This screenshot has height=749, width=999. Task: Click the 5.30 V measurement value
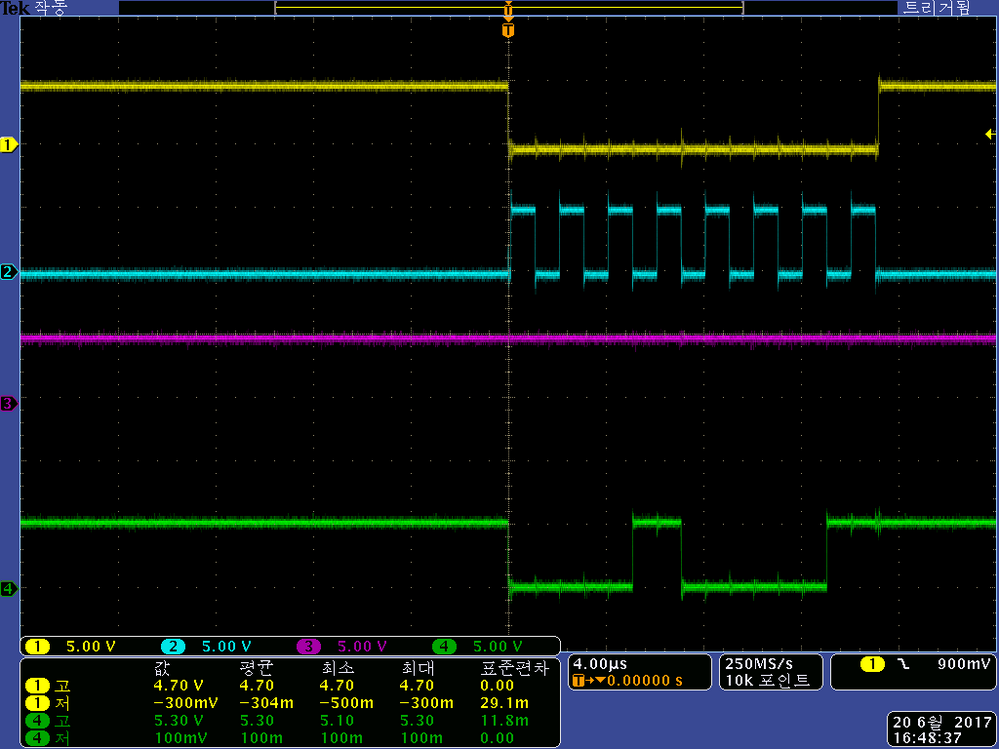(x=178, y=721)
